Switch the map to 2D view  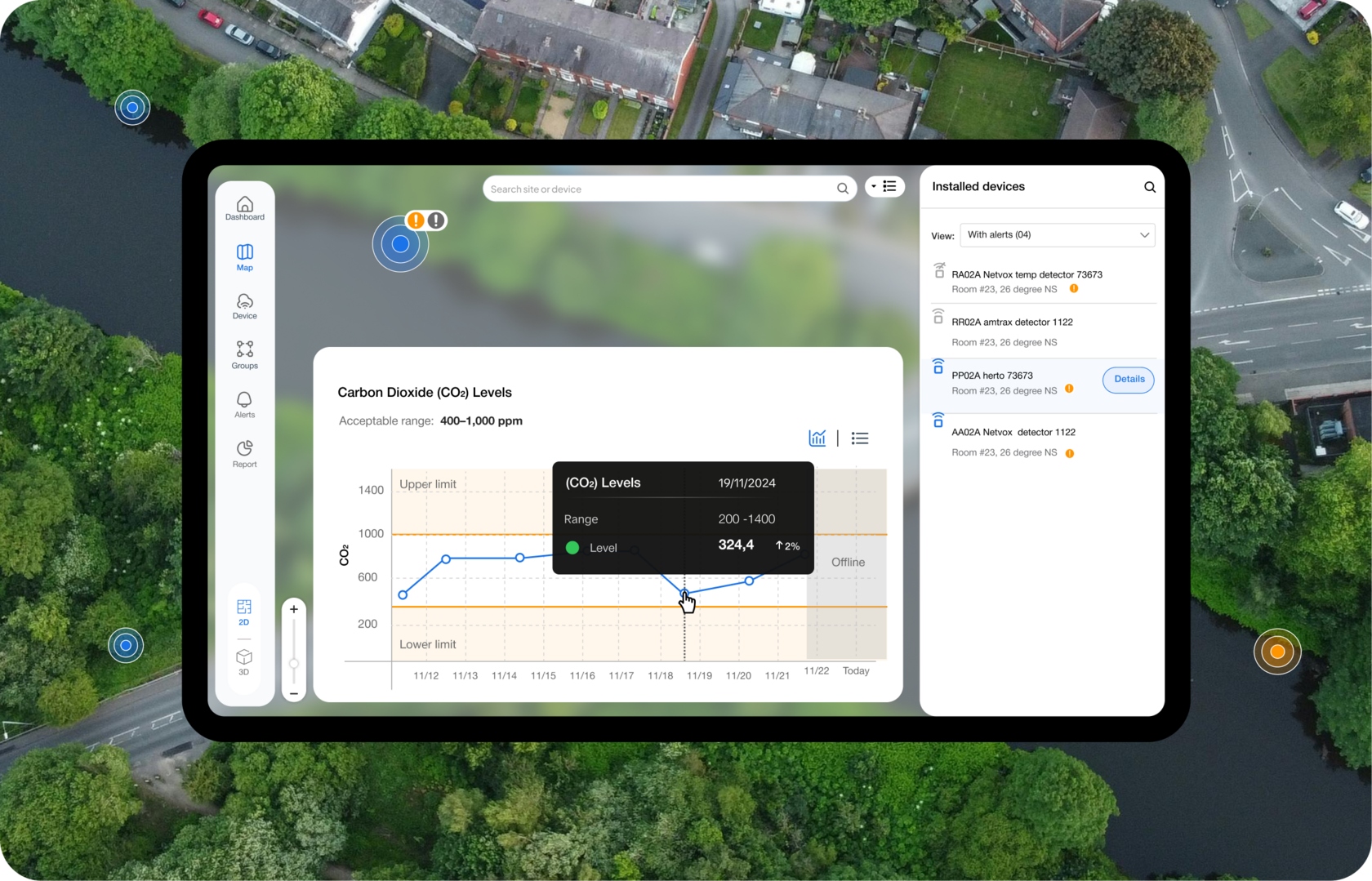pyautogui.click(x=243, y=611)
